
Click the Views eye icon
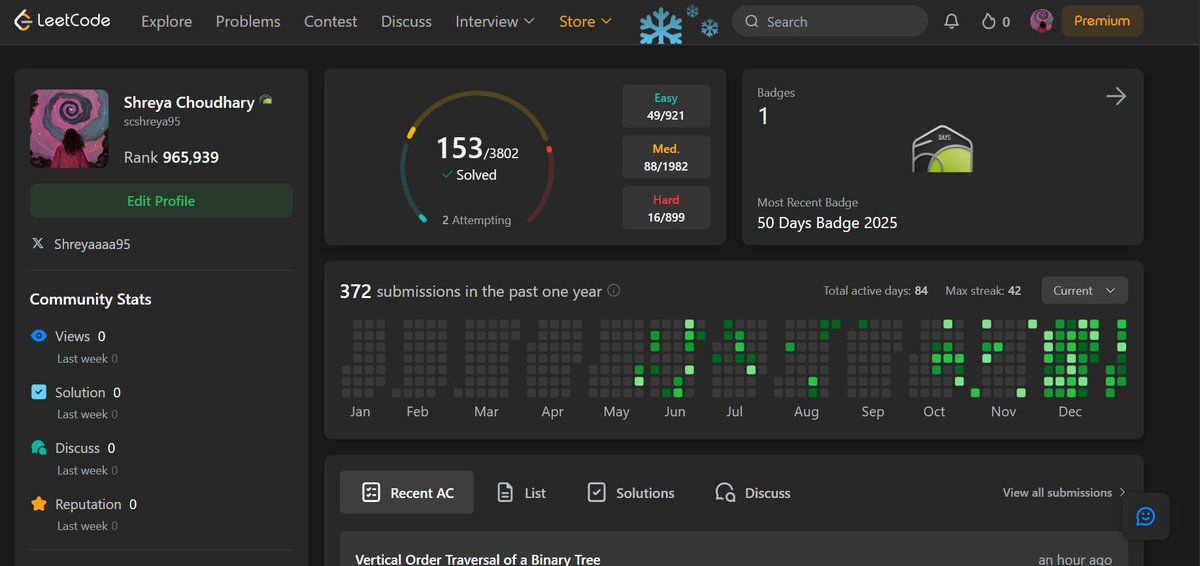pos(39,336)
